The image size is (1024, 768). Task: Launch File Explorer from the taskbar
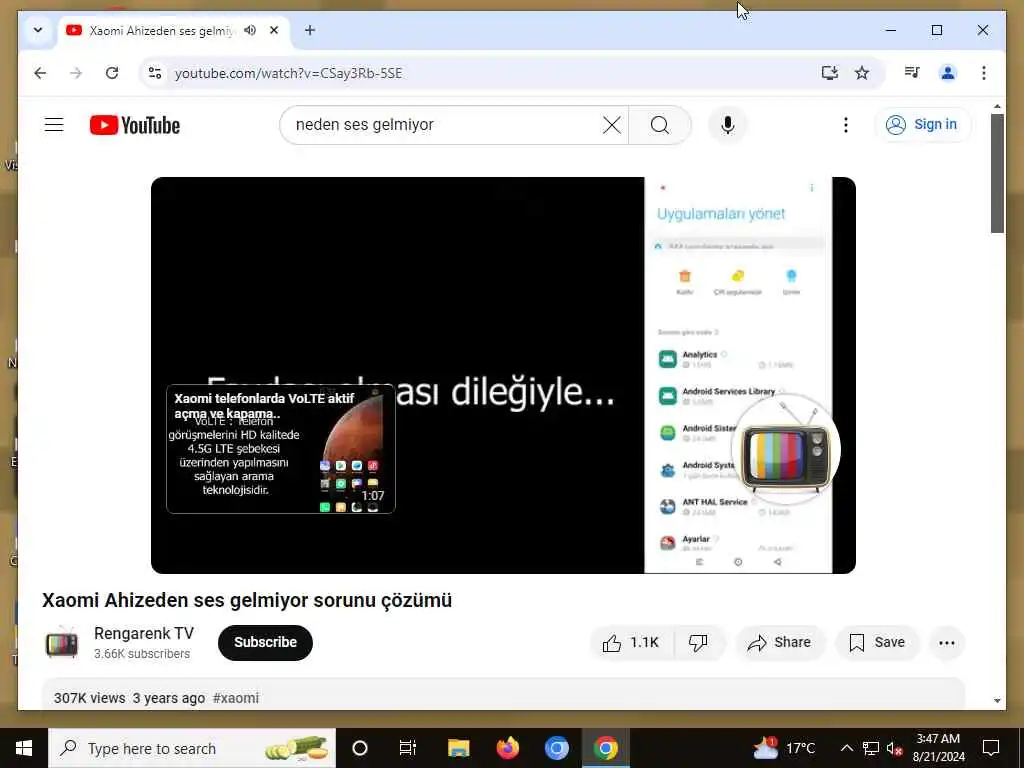pos(458,748)
